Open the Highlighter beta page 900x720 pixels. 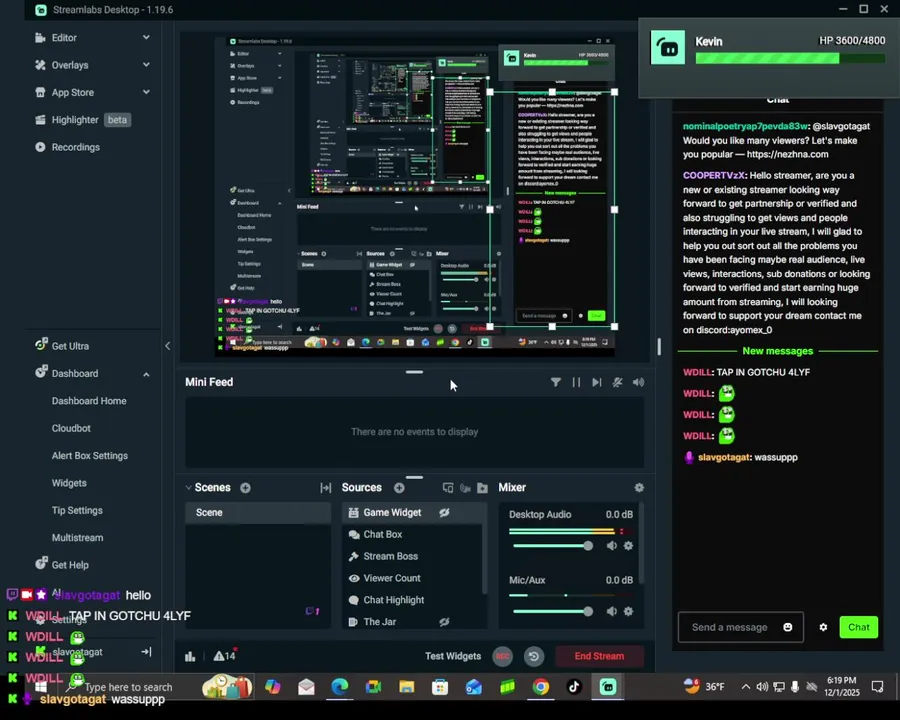click(x=83, y=119)
